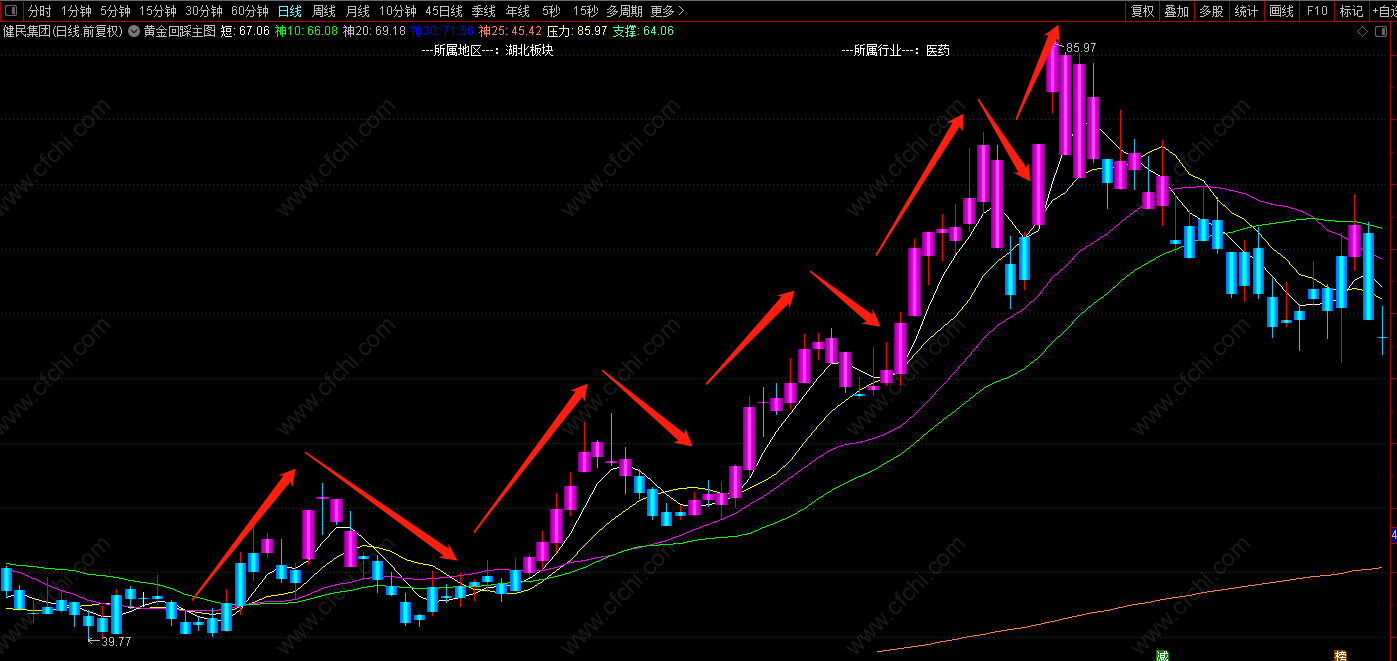Switch to 分时 intraday view
The height and width of the screenshot is (661, 1397).
tap(39, 11)
